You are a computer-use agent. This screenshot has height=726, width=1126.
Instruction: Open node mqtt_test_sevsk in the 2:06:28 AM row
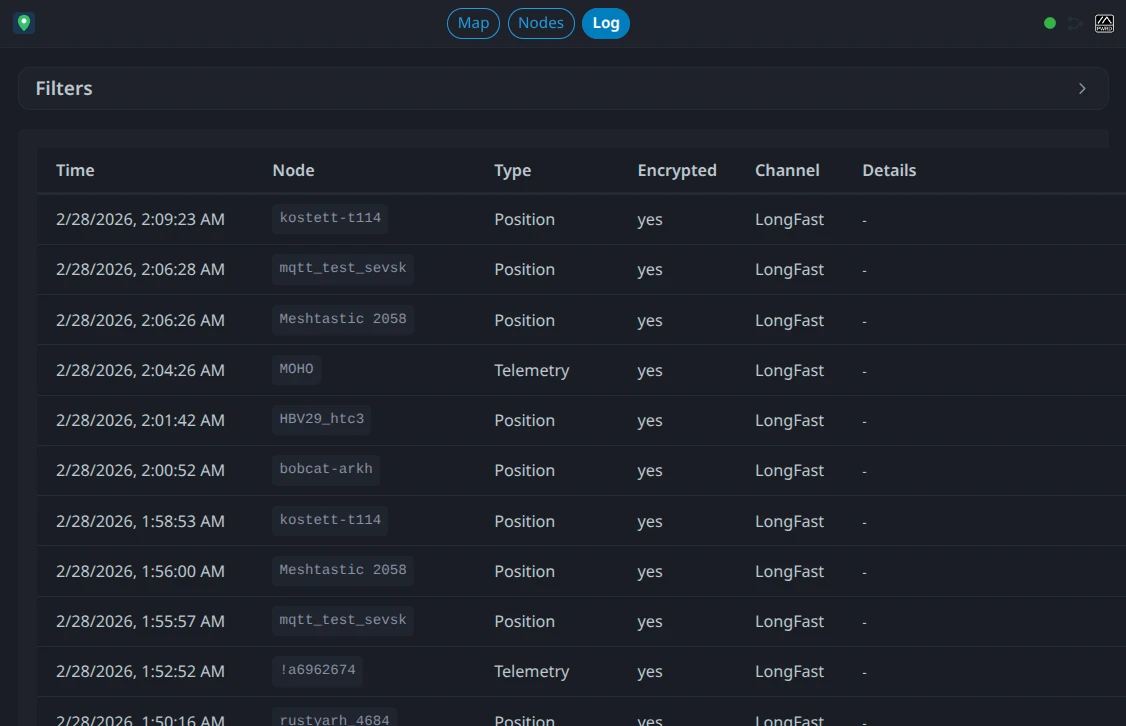[x=343, y=269]
